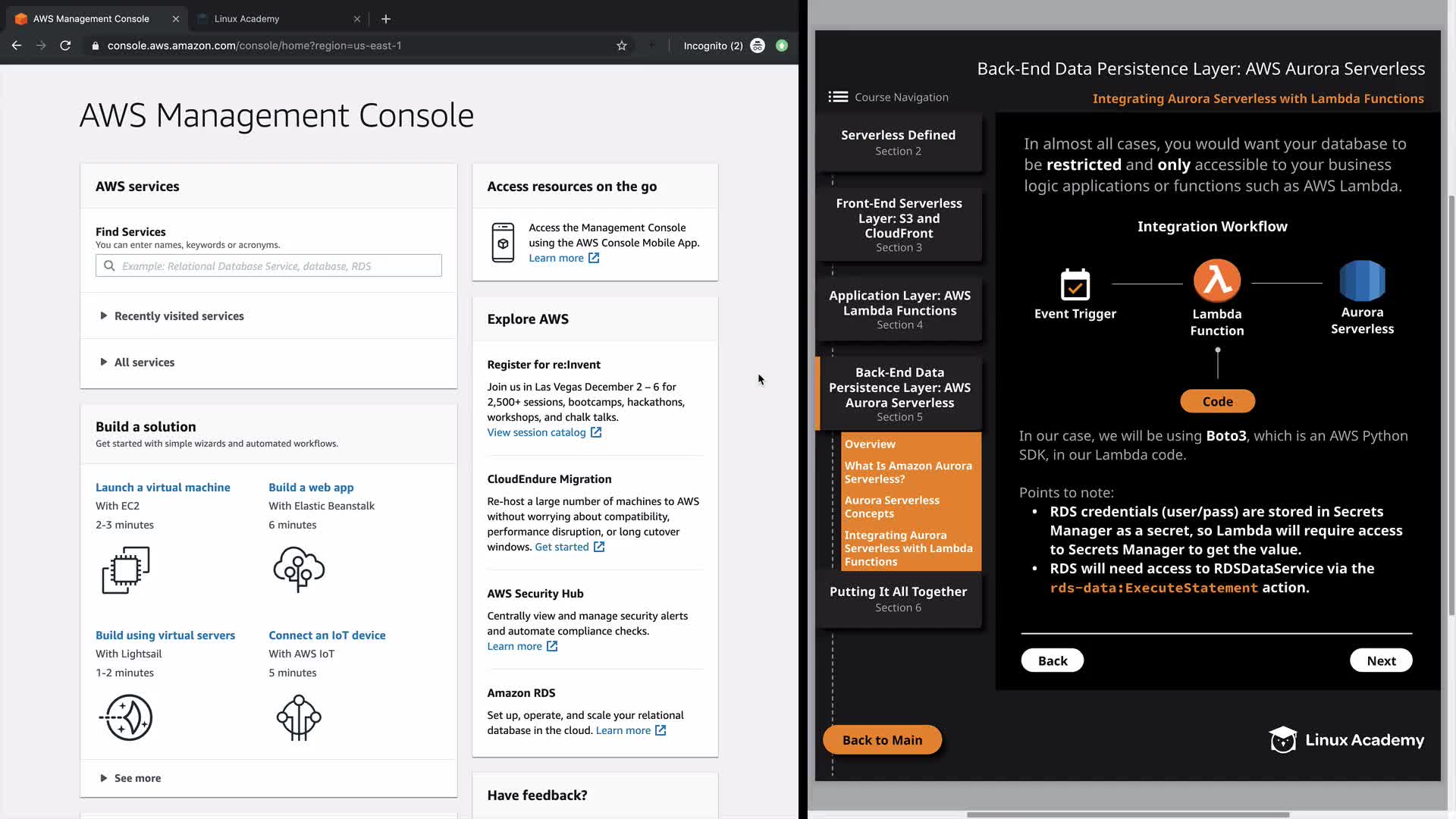Viewport: 1456px width, 819px height.
Task: Expand See more solutions
Action: pyautogui.click(x=137, y=778)
